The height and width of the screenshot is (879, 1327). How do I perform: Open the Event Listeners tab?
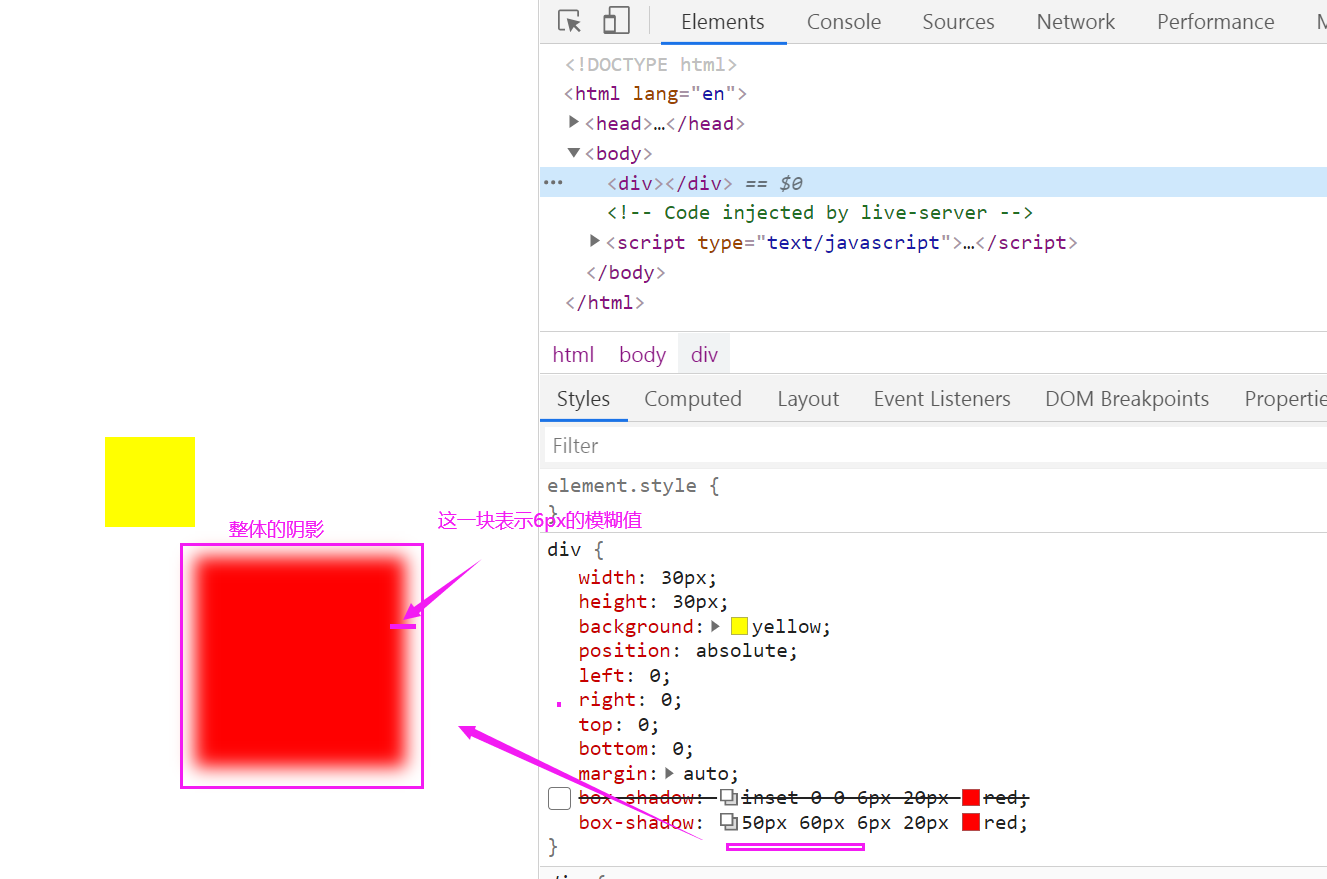942,399
